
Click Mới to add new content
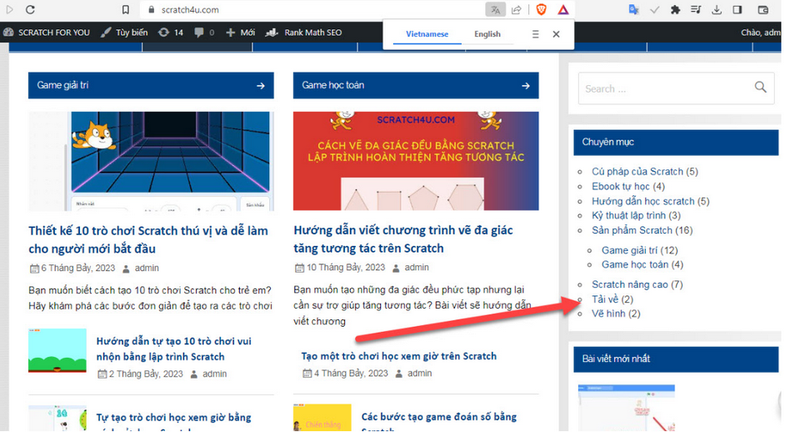tap(240, 33)
